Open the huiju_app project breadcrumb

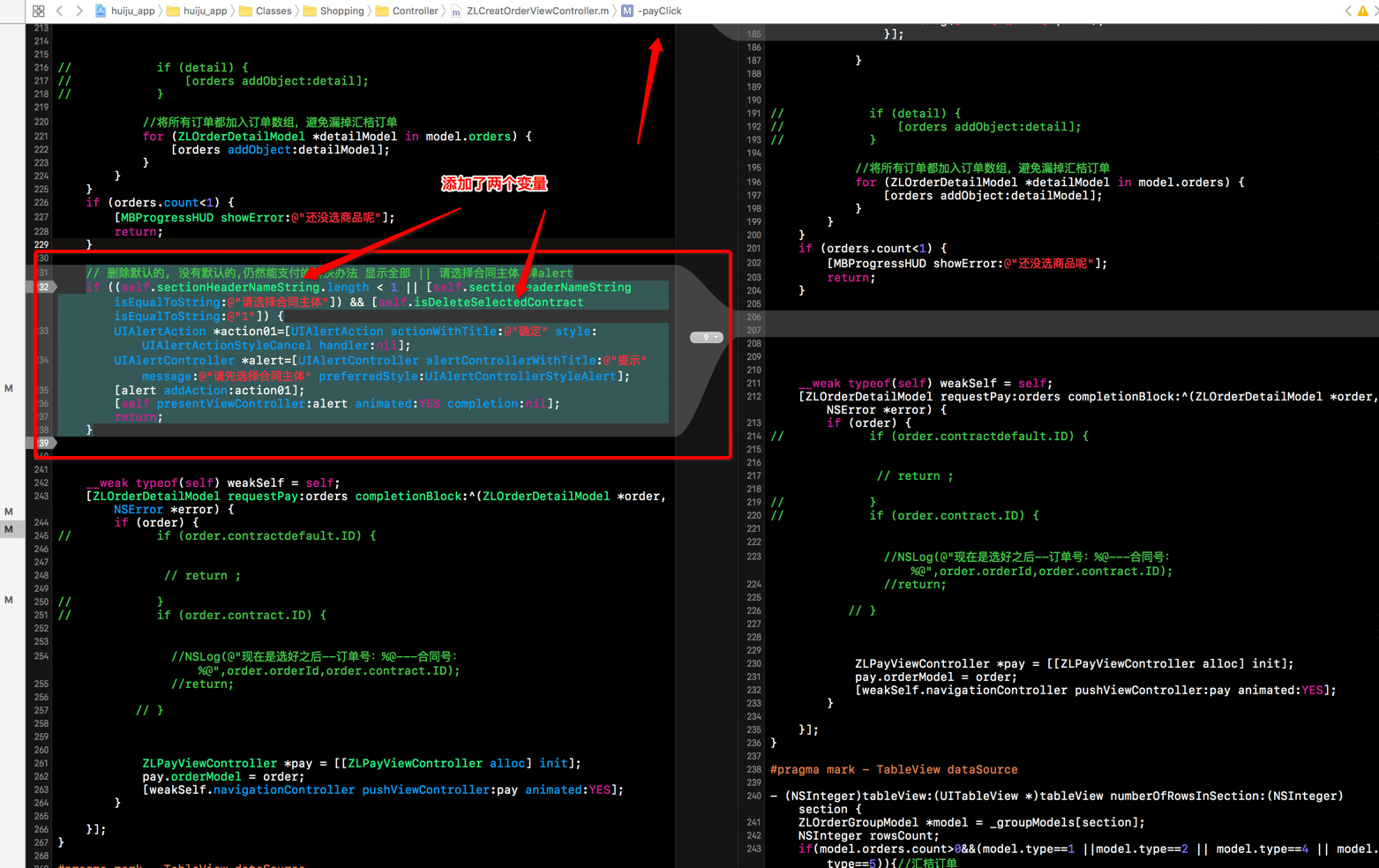[125, 11]
